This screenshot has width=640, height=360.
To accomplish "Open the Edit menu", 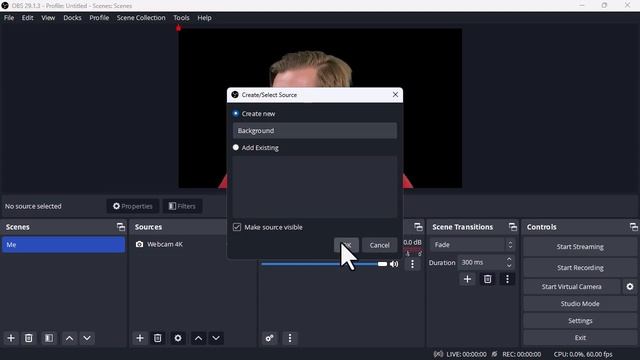I will tap(27, 18).
